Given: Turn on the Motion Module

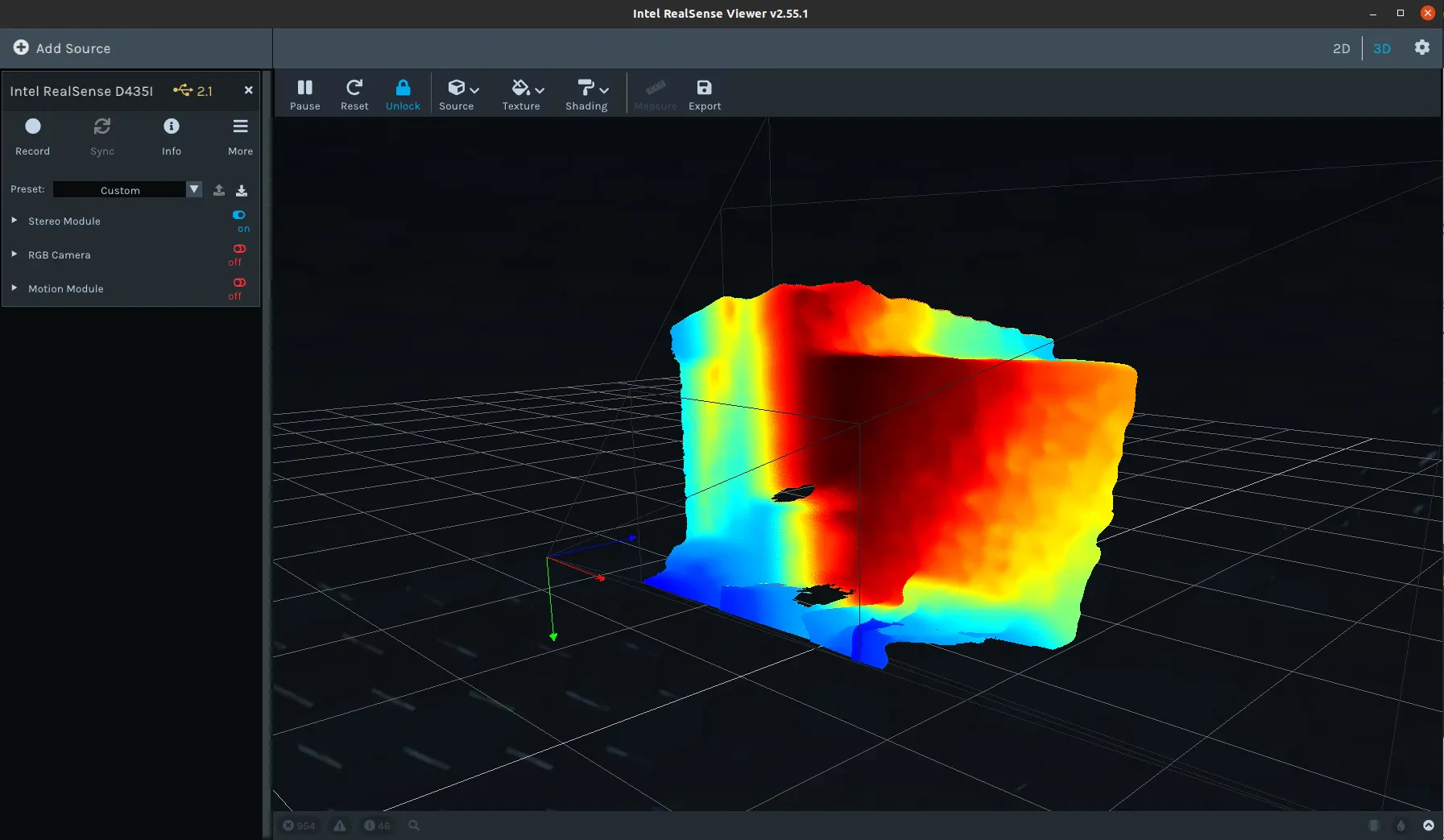Looking at the screenshot, I should [239, 283].
